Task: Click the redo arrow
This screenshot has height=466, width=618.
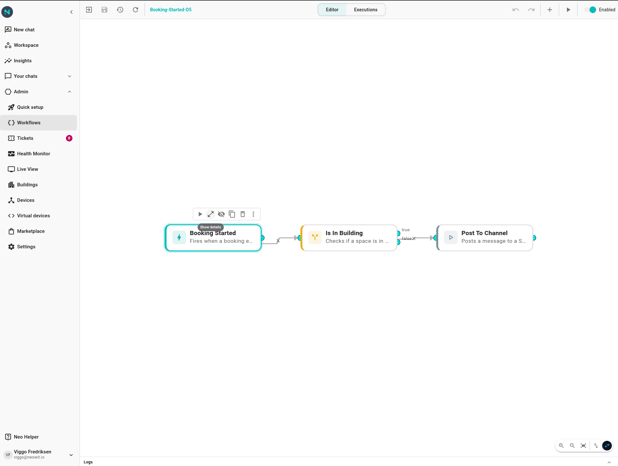Action: pos(531,9)
